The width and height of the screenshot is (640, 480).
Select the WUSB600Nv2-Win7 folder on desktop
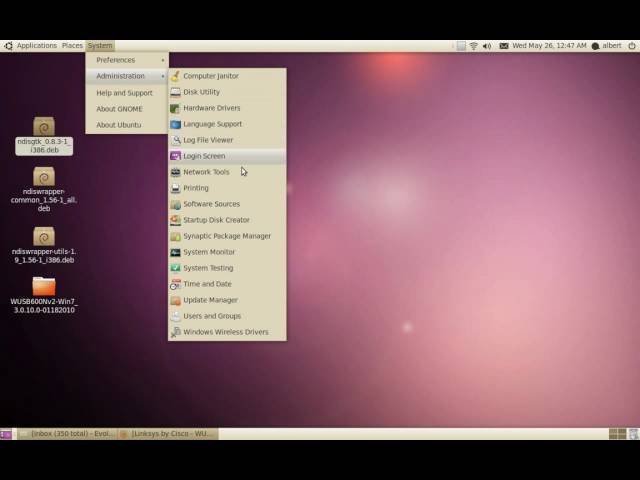[x=44, y=295]
